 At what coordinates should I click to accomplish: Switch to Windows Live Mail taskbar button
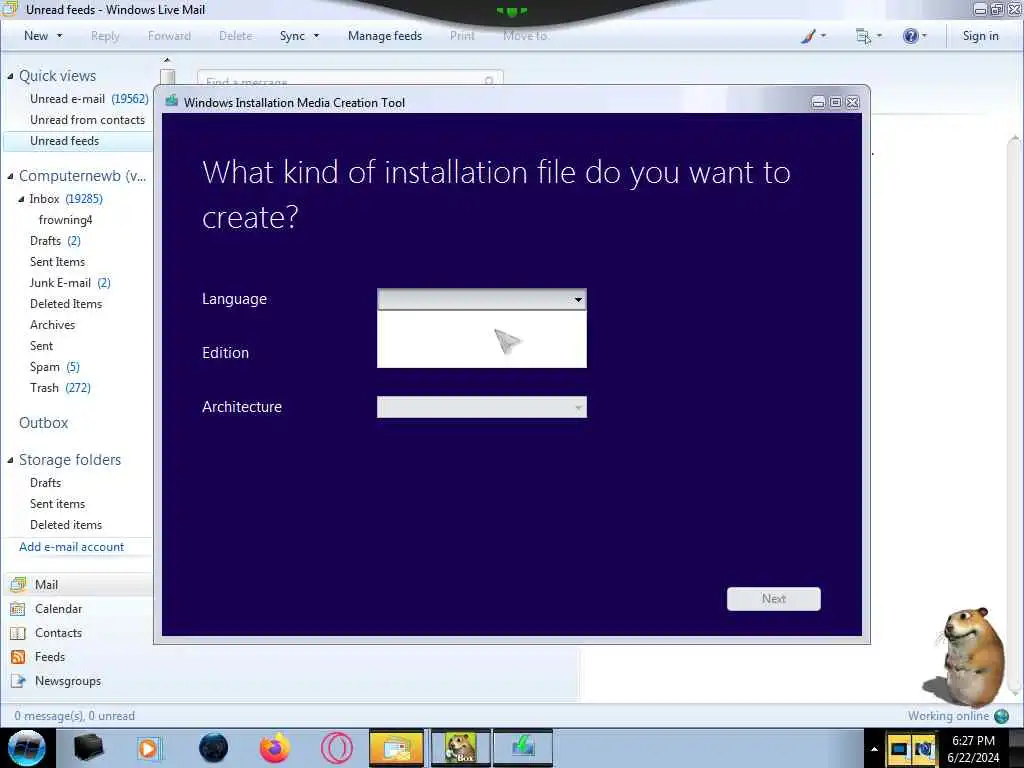(x=396, y=748)
